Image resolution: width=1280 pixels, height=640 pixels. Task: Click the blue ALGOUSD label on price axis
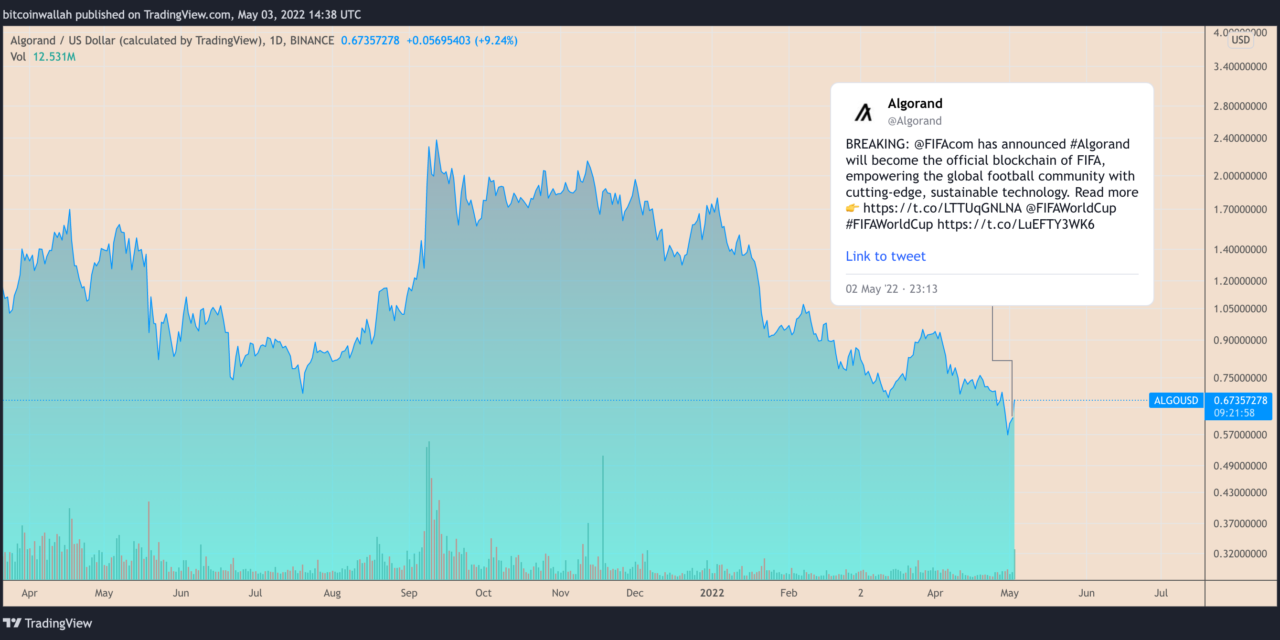coord(1175,400)
